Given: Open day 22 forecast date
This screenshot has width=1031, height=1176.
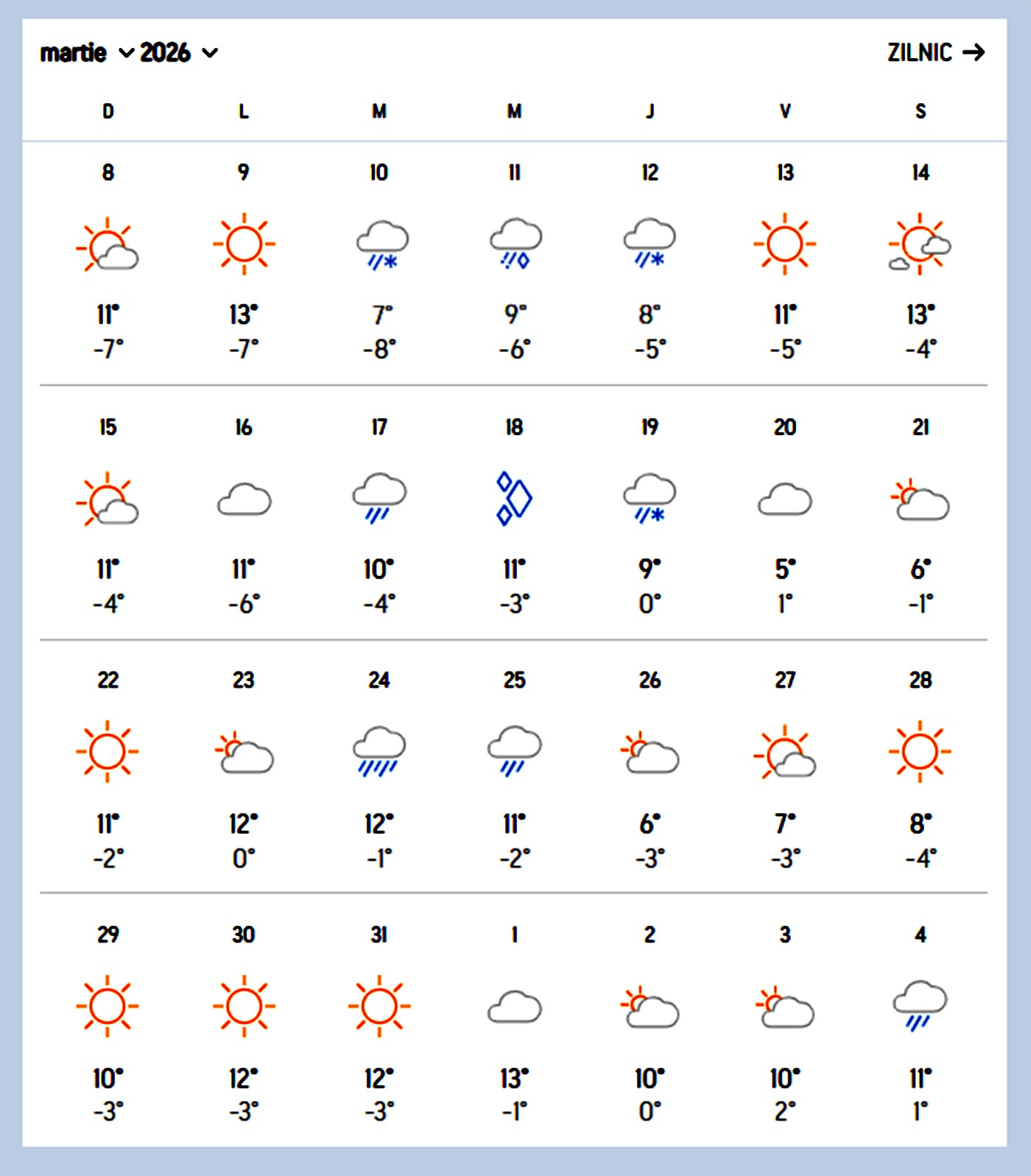Looking at the screenshot, I should pos(108,680).
